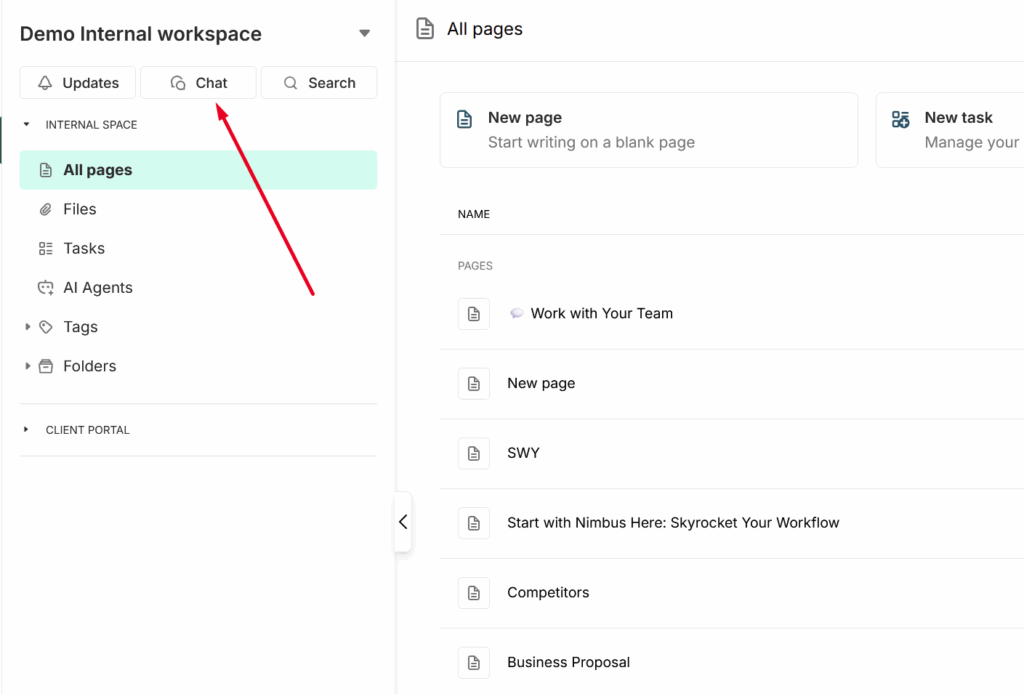
Task: Open the Work with Your Team page
Action: tap(601, 313)
